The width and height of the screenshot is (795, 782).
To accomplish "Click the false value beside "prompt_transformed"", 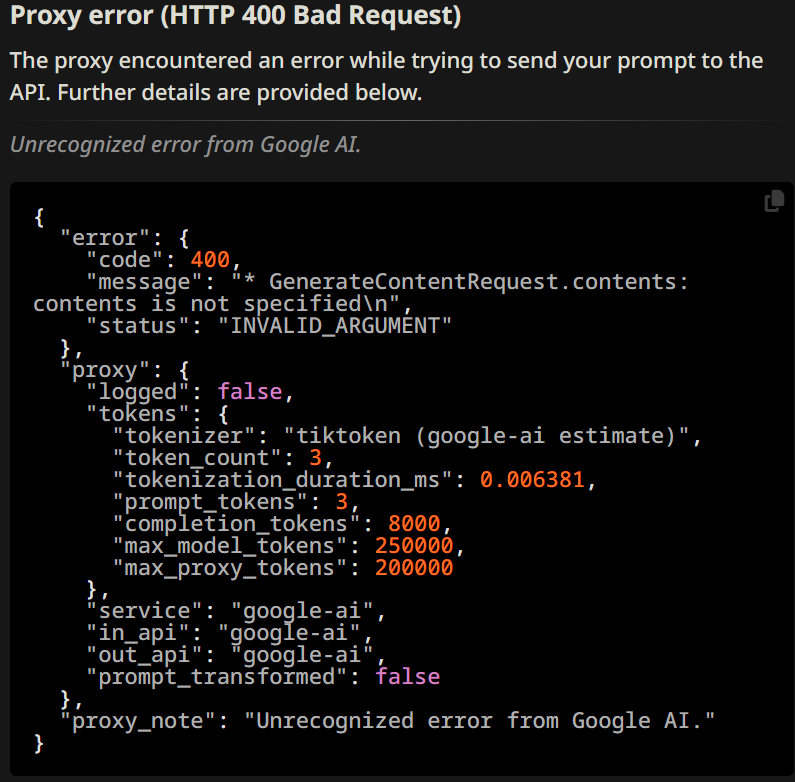I will (x=407, y=677).
